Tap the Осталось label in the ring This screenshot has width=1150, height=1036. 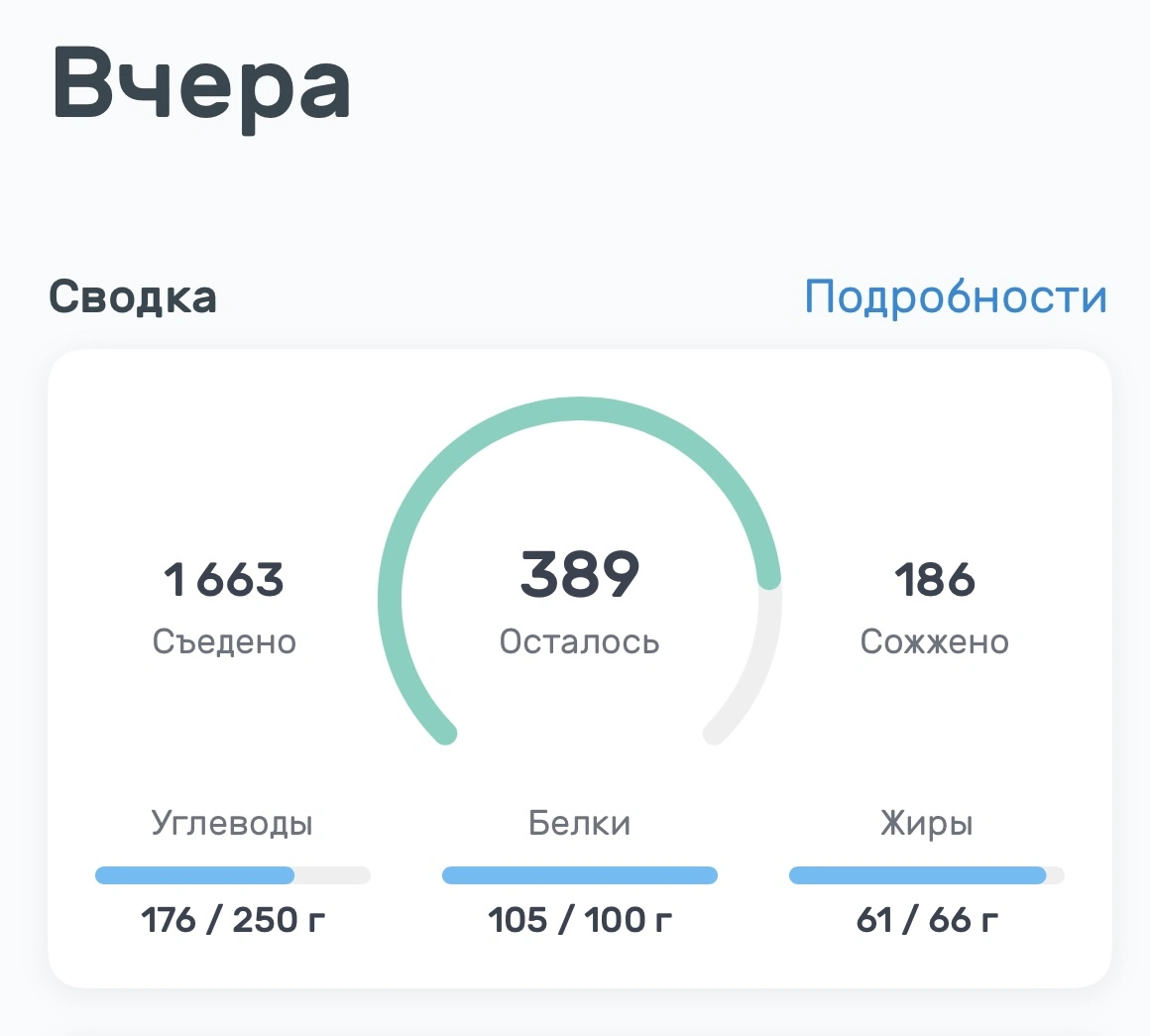pyautogui.click(x=580, y=642)
